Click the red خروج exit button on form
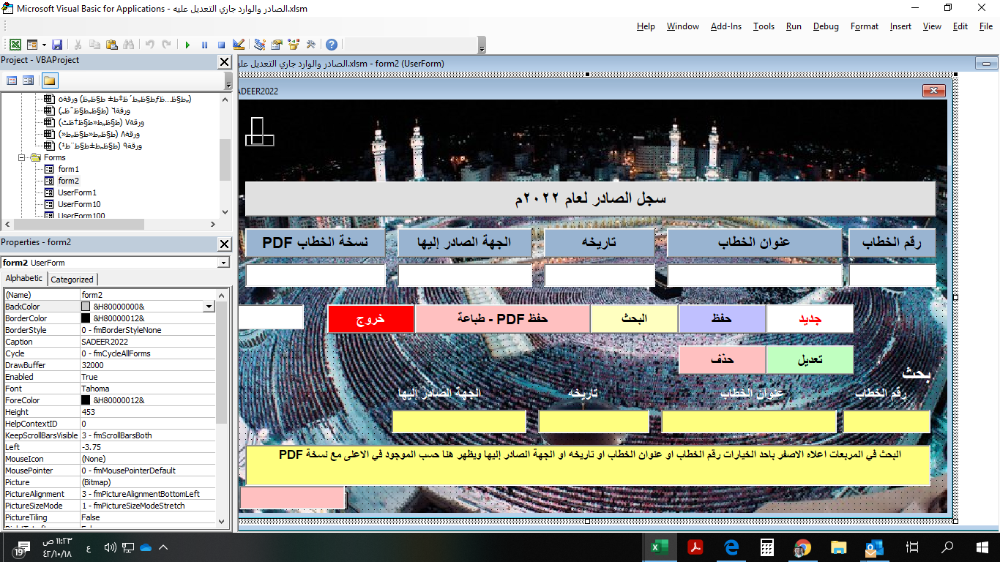Screen dimensions: 1000x562 371,319
